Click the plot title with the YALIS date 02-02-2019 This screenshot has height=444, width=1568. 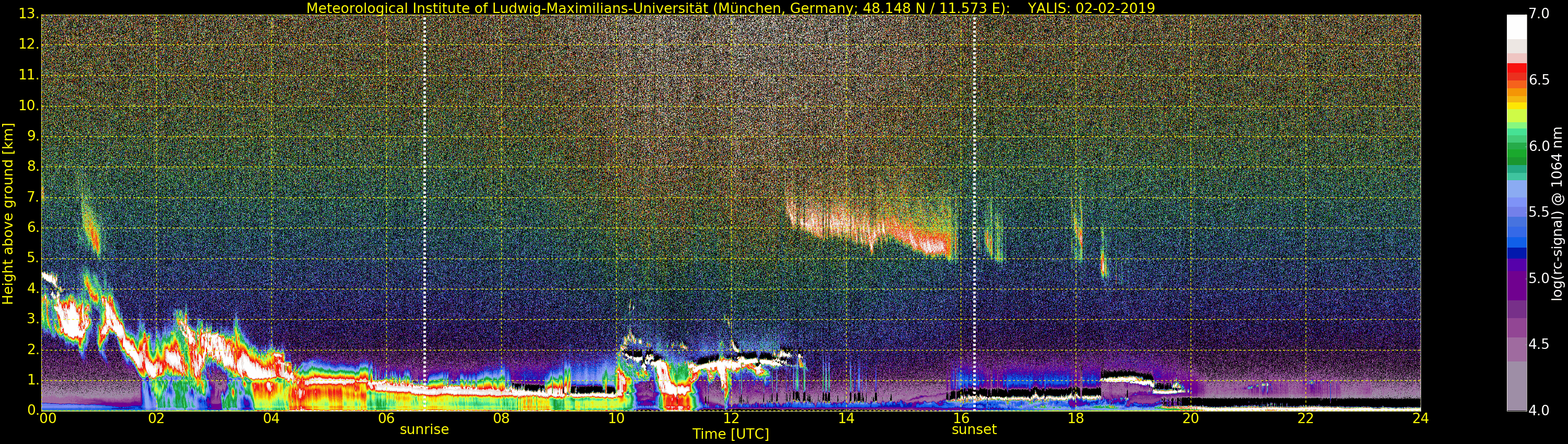[731, 8]
